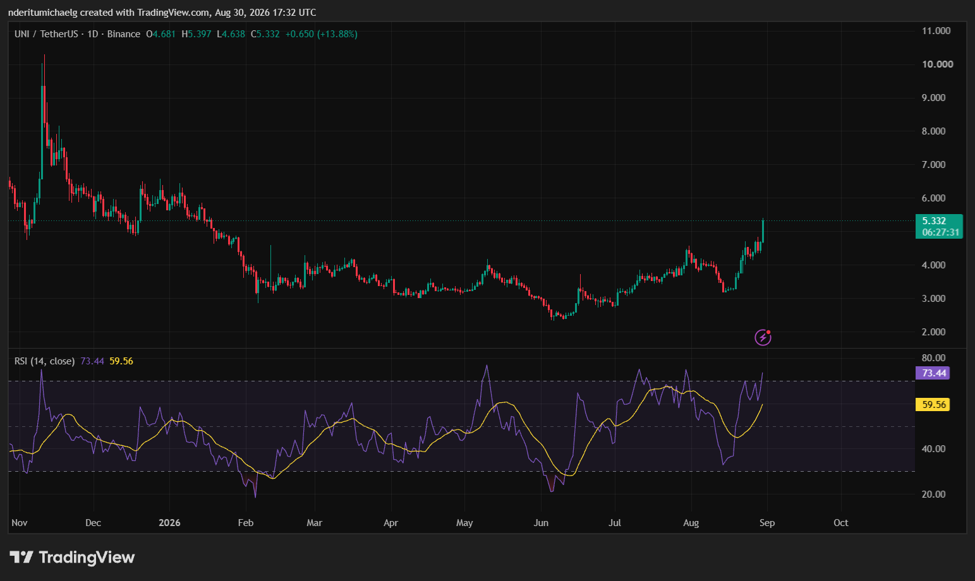Click the Nov label on time axis

[19, 523]
